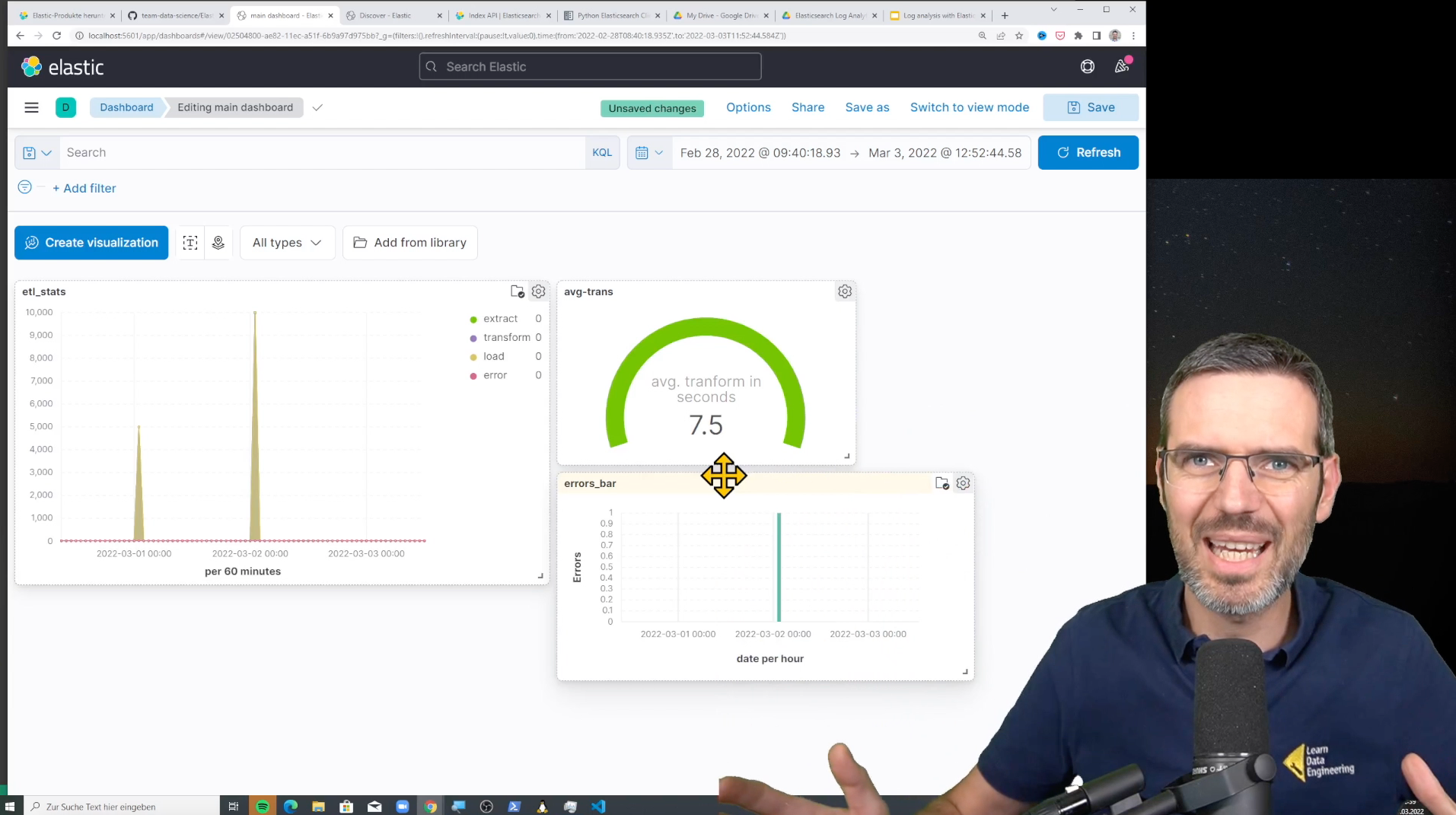Switch to the Python Elasticsearch Client tab
1456x815 pixels.
click(x=612, y=15)
